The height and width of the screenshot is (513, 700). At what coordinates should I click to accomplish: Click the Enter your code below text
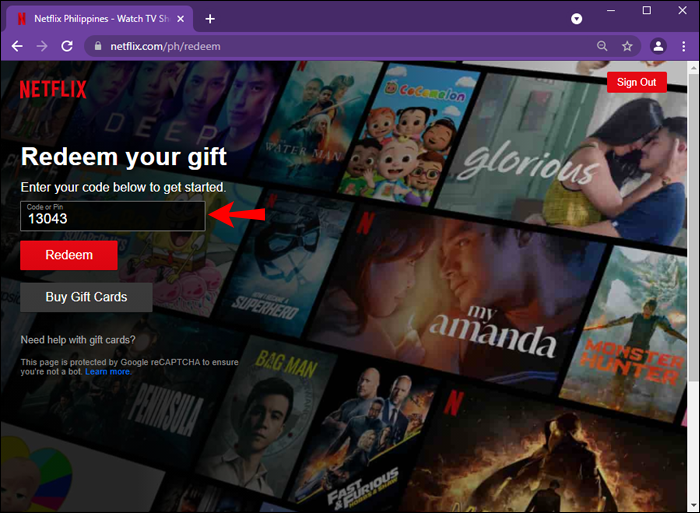pos(123,187)
